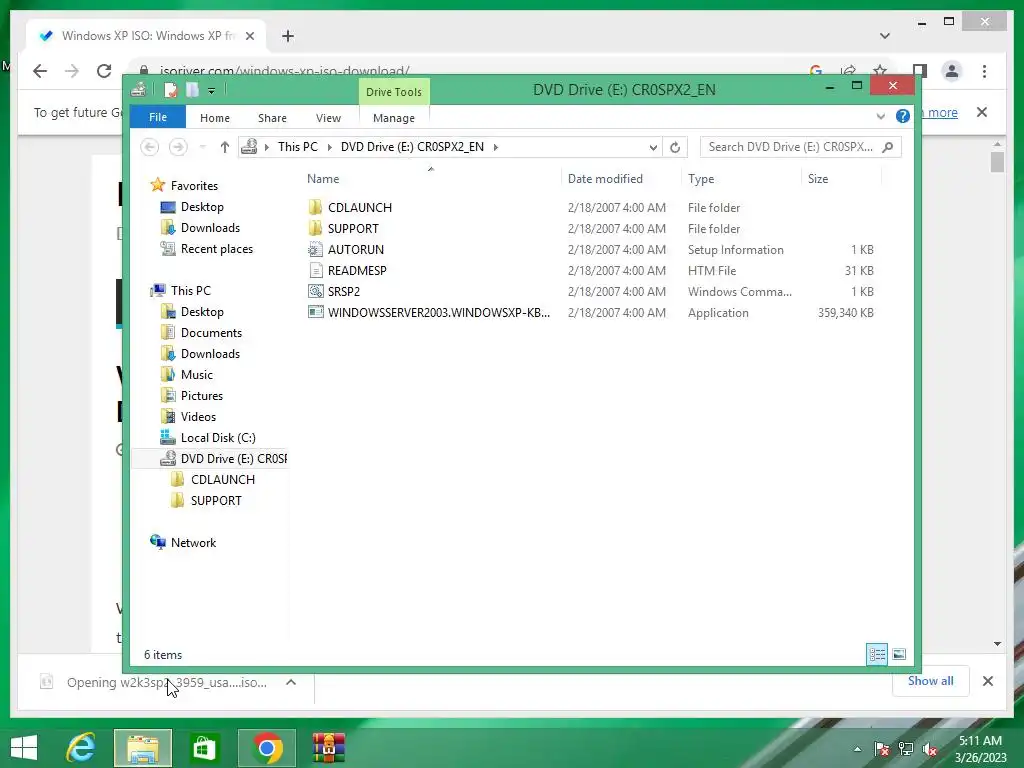Open Music folder under This PC

click(x=187, y=374)
